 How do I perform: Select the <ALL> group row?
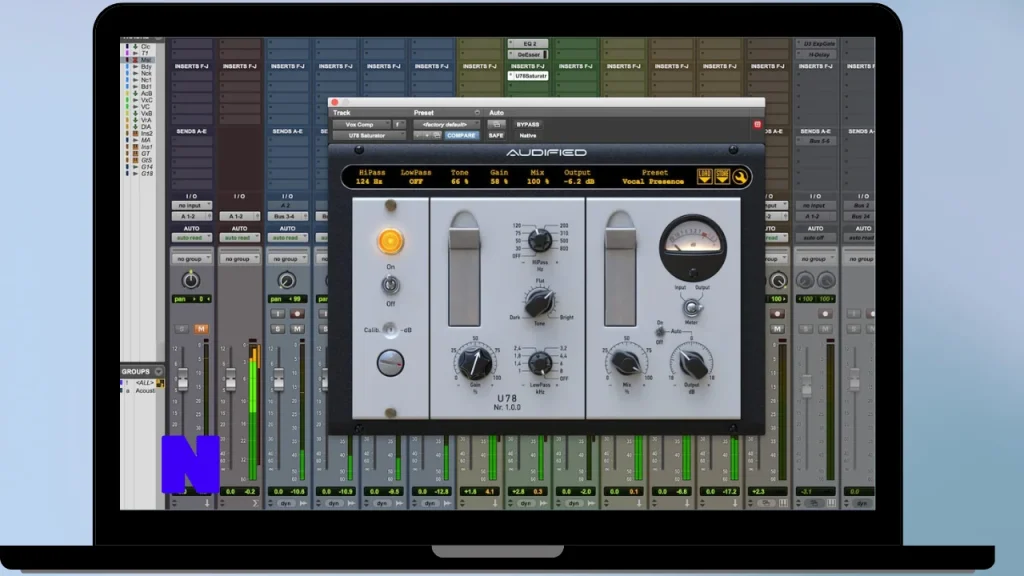pyautogui.click(x=144, y=383)
